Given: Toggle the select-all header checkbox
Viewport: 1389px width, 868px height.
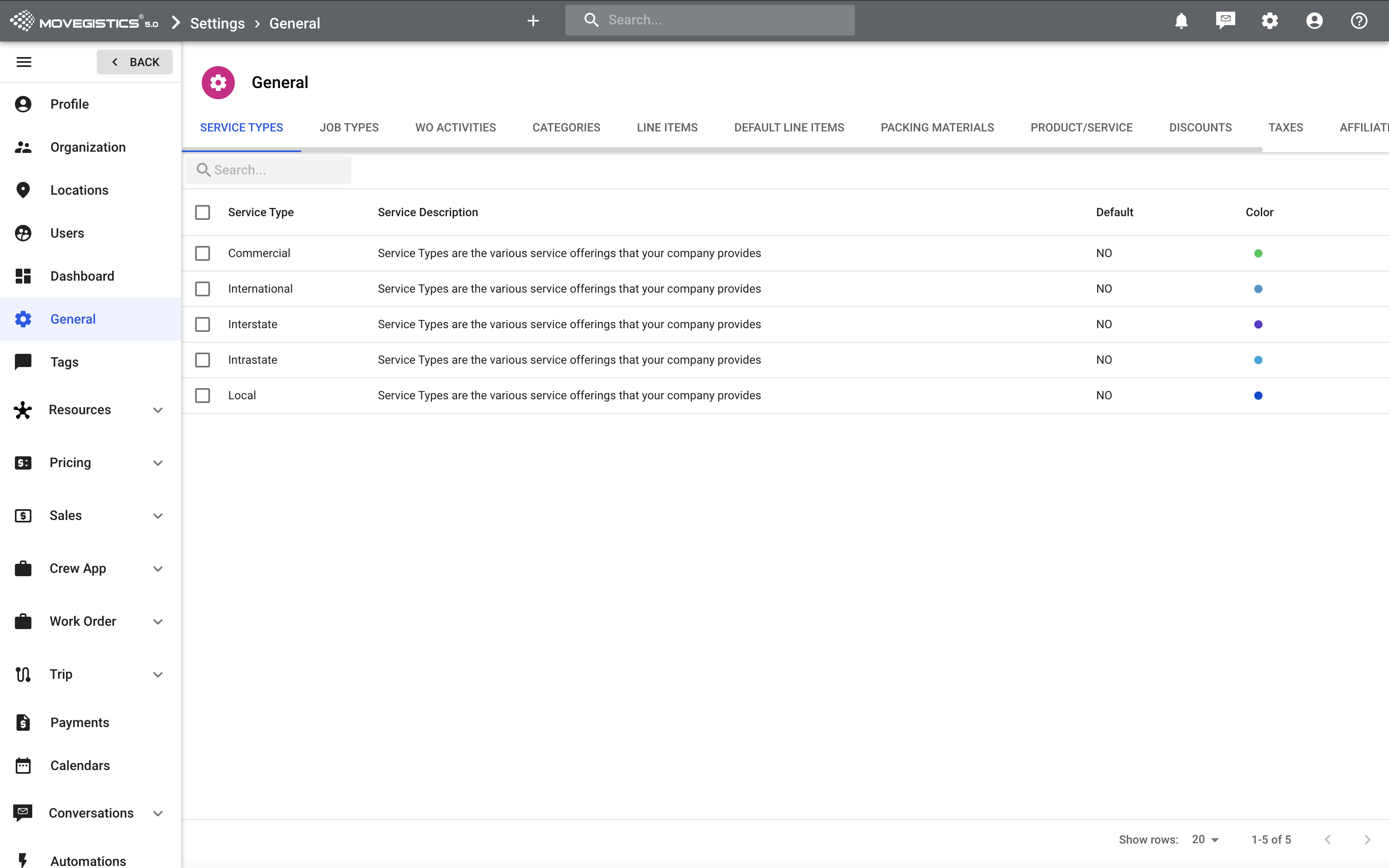Looking at the screenshot, I should [x=203, y=212].
